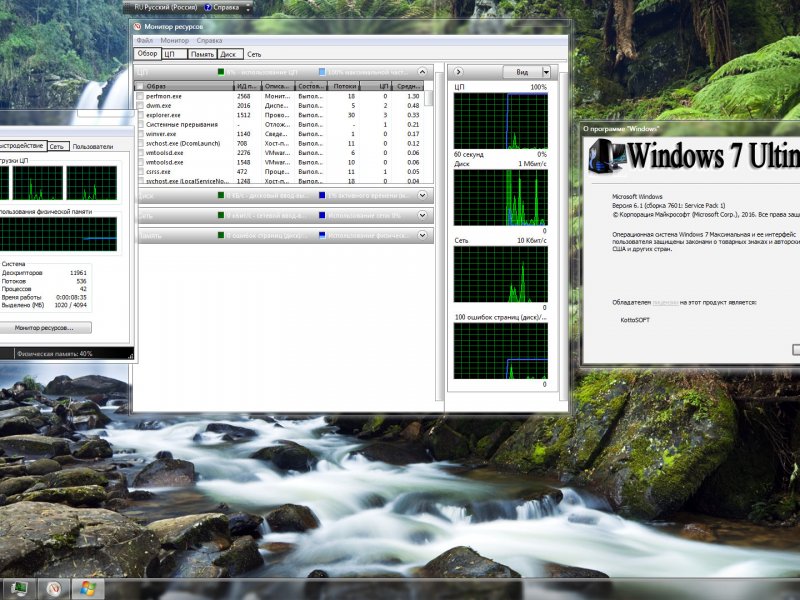The image size is (800, 600).
Task: Click the Дескрипторов value 11961 in Task Manager
Action: [x=78, y=273]
